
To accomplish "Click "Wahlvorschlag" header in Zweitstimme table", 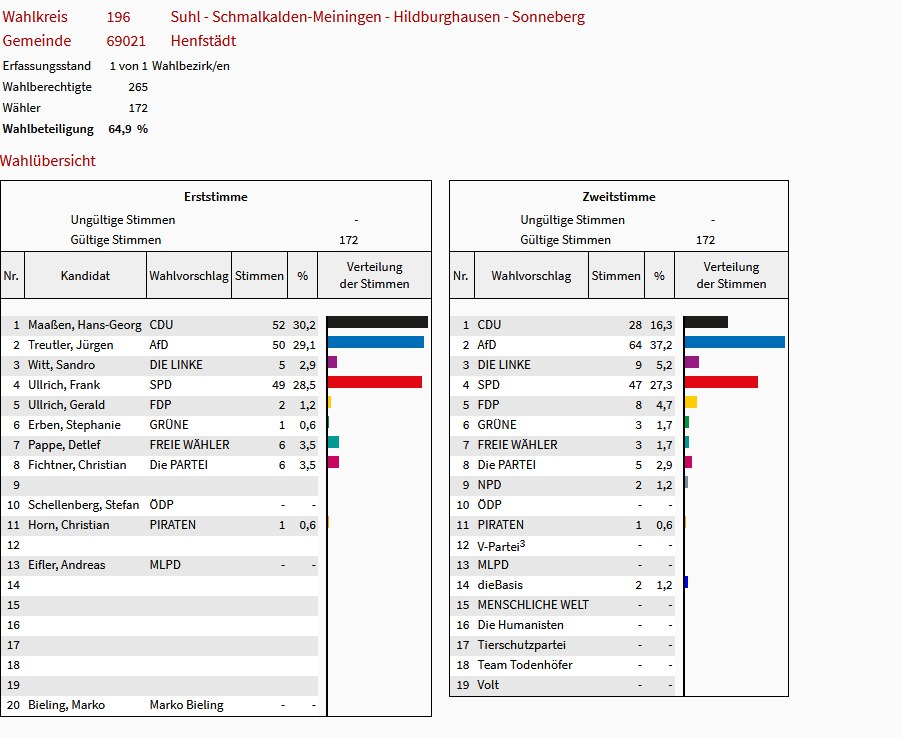I will click(x=531, y=276).
